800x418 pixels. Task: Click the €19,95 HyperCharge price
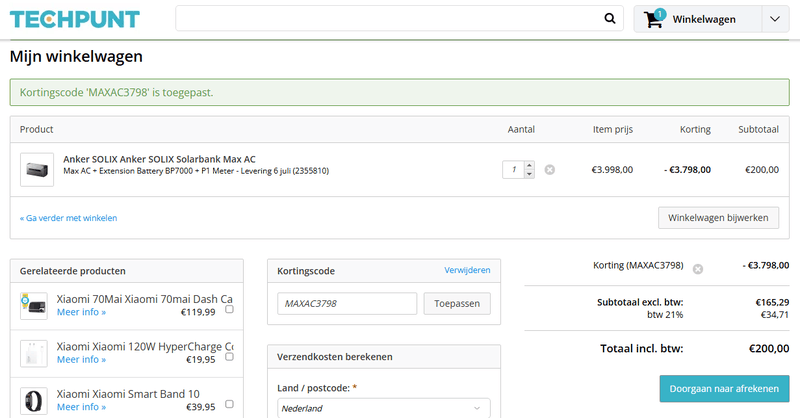pyautogui.click(x=201, y=359)
